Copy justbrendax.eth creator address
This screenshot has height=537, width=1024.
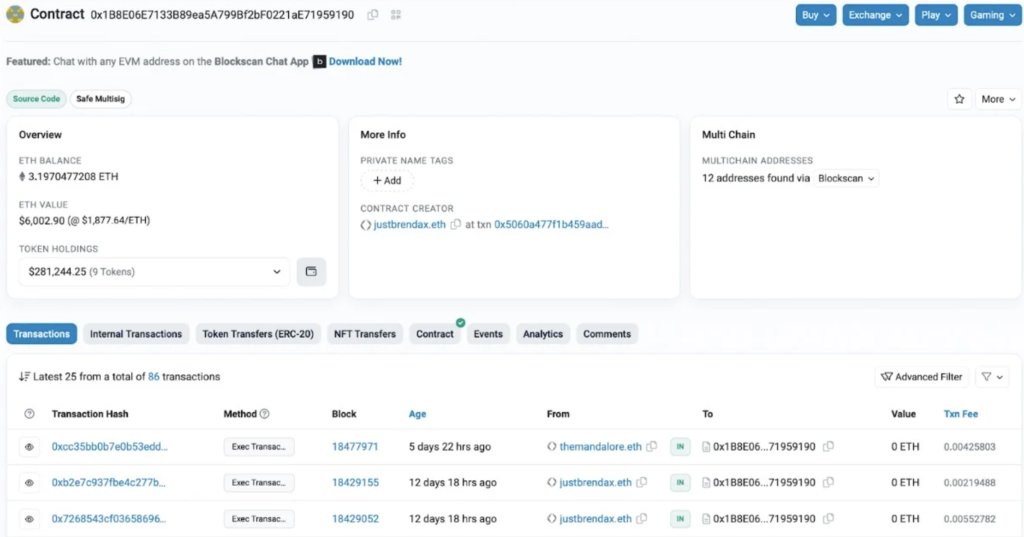pyautogui.click(x=456, y=224)
